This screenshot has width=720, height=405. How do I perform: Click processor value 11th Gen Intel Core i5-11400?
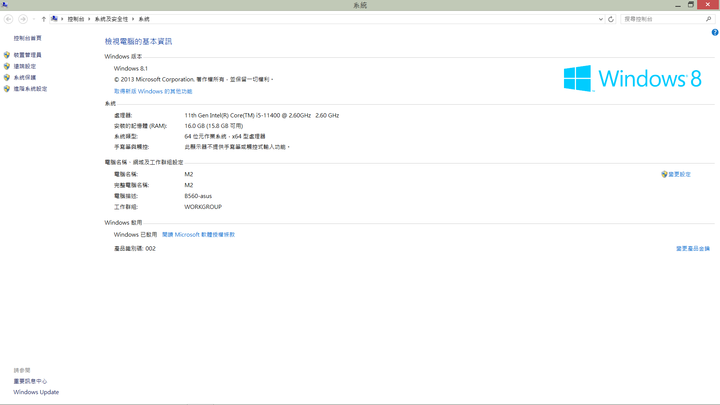[262, 115]
